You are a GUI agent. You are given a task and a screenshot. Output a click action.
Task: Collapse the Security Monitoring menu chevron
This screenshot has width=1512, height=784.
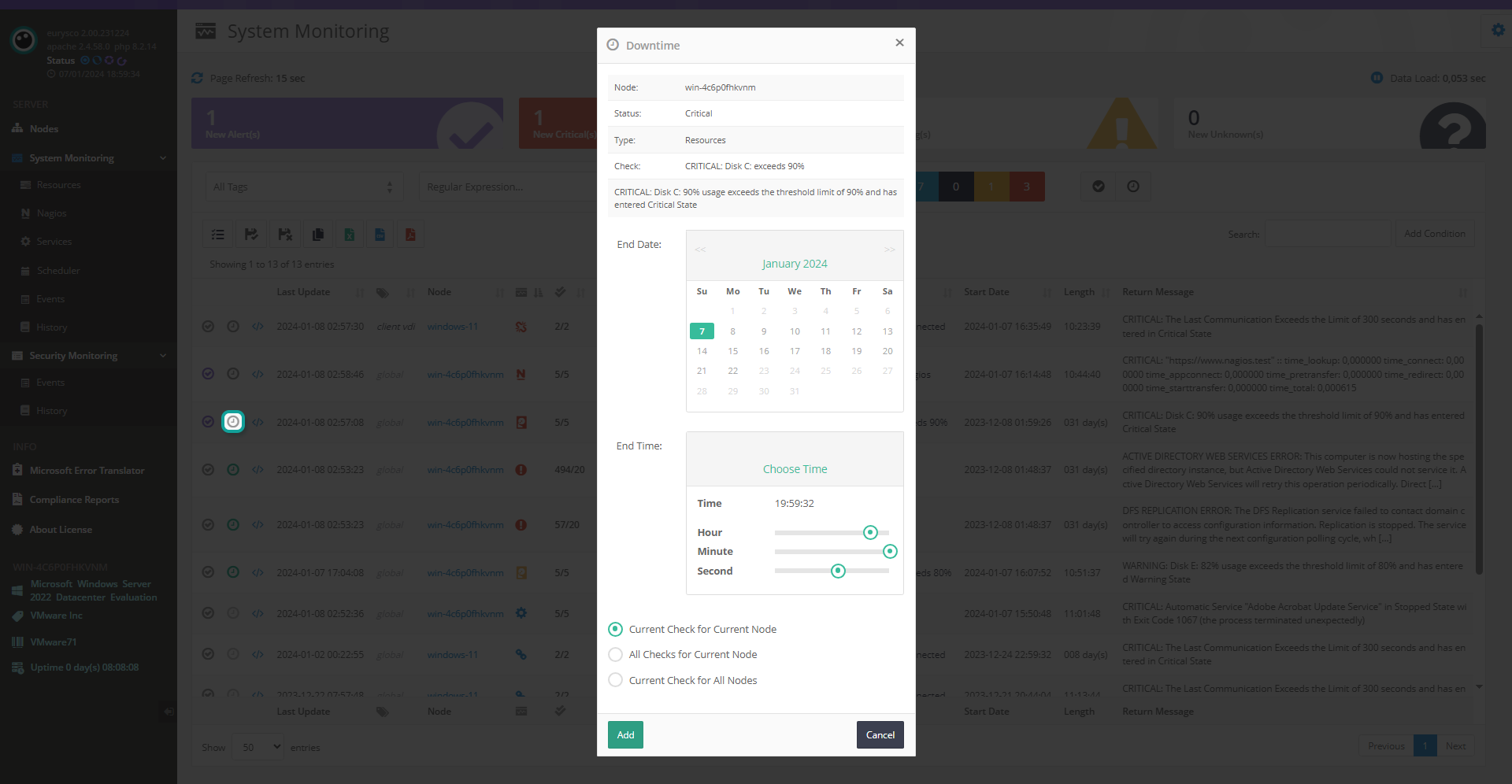point(163,356)
